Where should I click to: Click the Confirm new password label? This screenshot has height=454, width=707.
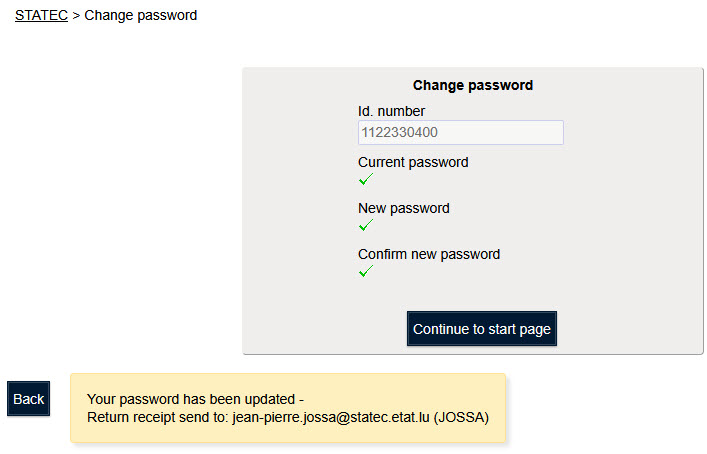[429, 254]
